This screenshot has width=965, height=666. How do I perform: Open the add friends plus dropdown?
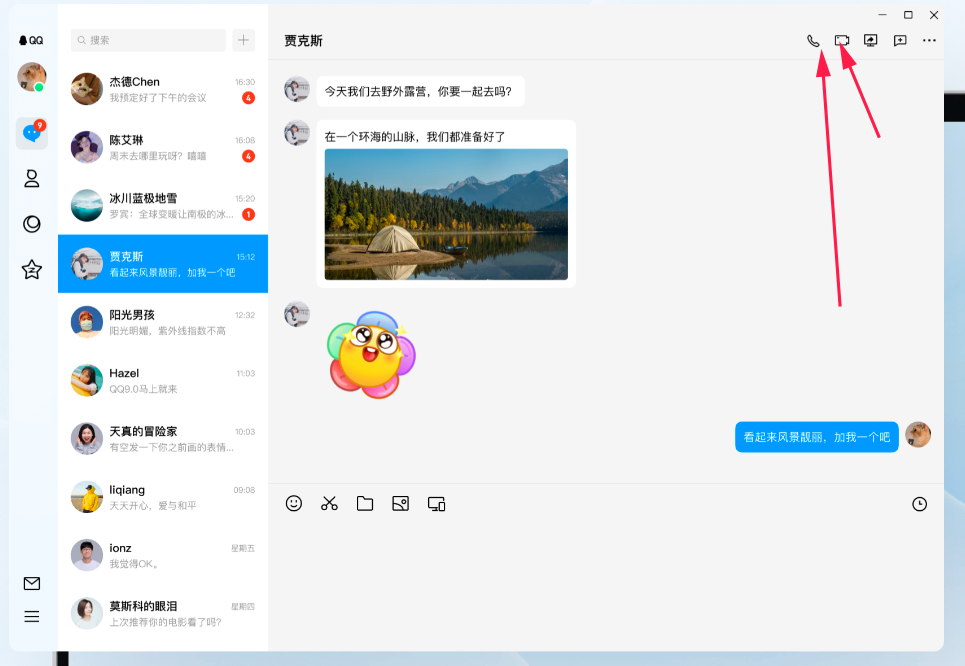(x=243, y=40)
